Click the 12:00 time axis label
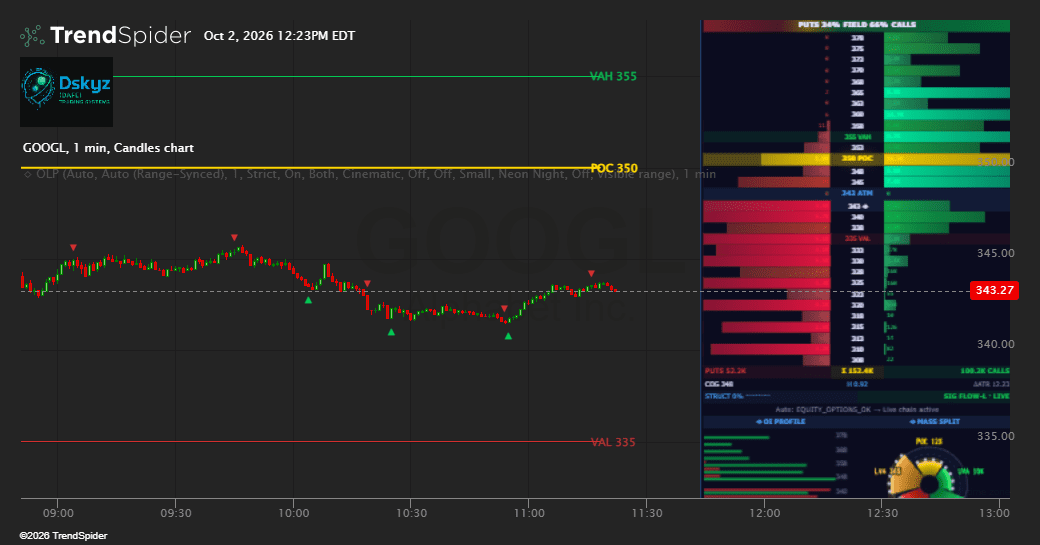The height and width of the screenshot is (545, 1040). tap(765, 513)
